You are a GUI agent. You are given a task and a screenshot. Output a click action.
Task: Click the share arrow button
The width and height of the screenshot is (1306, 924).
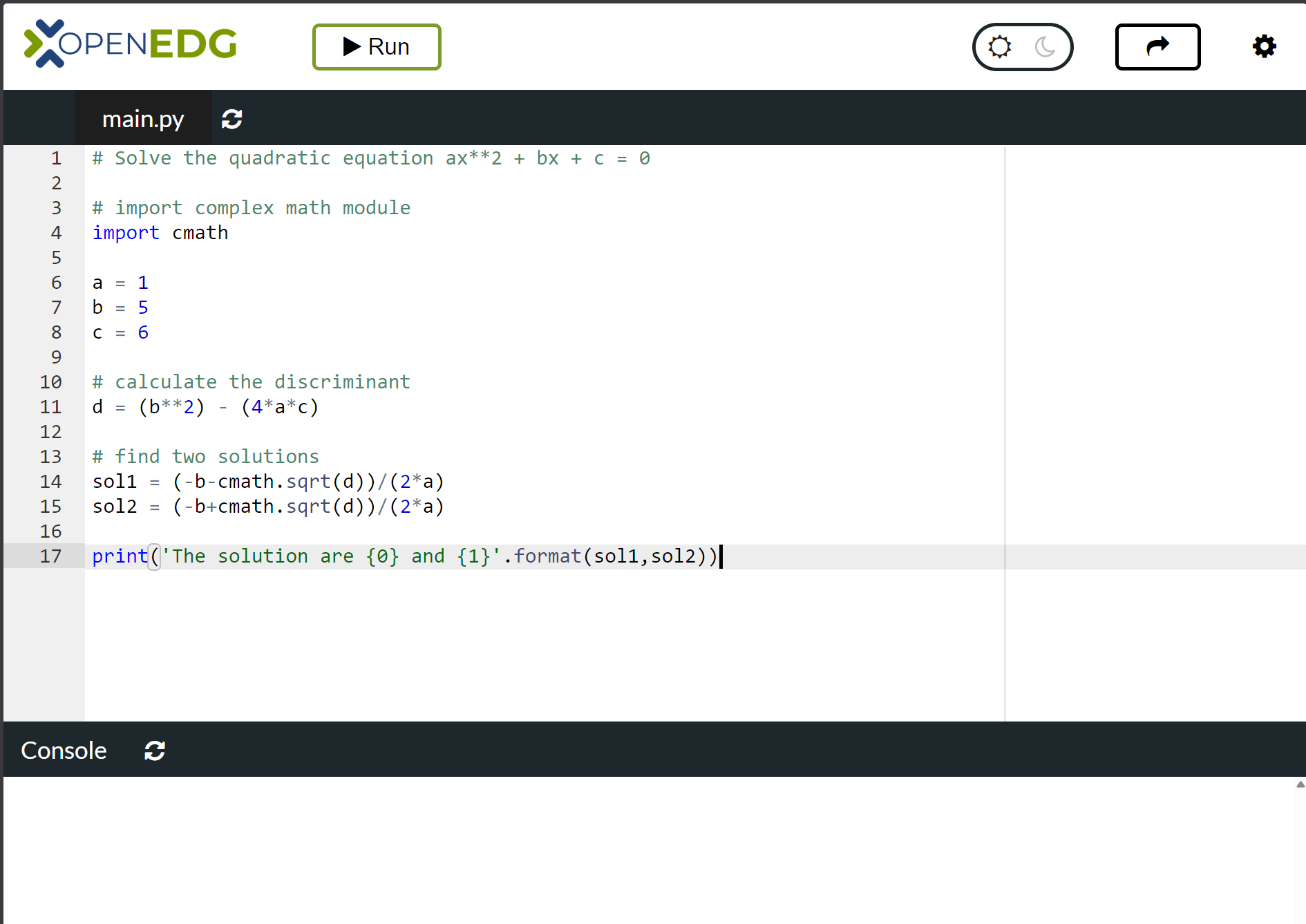1157,47
